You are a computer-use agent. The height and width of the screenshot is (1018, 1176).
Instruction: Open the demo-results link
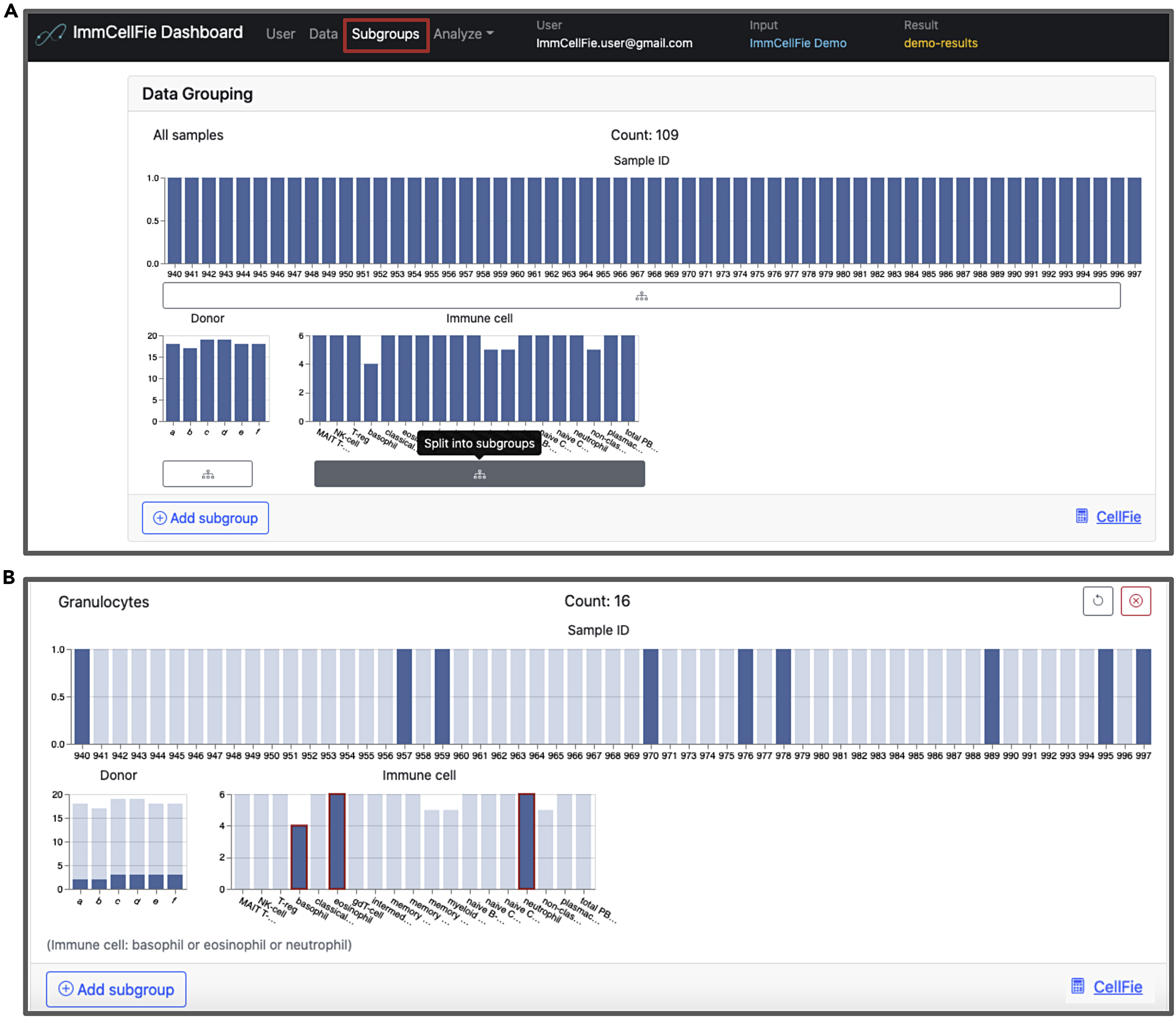tap(940, 43)
